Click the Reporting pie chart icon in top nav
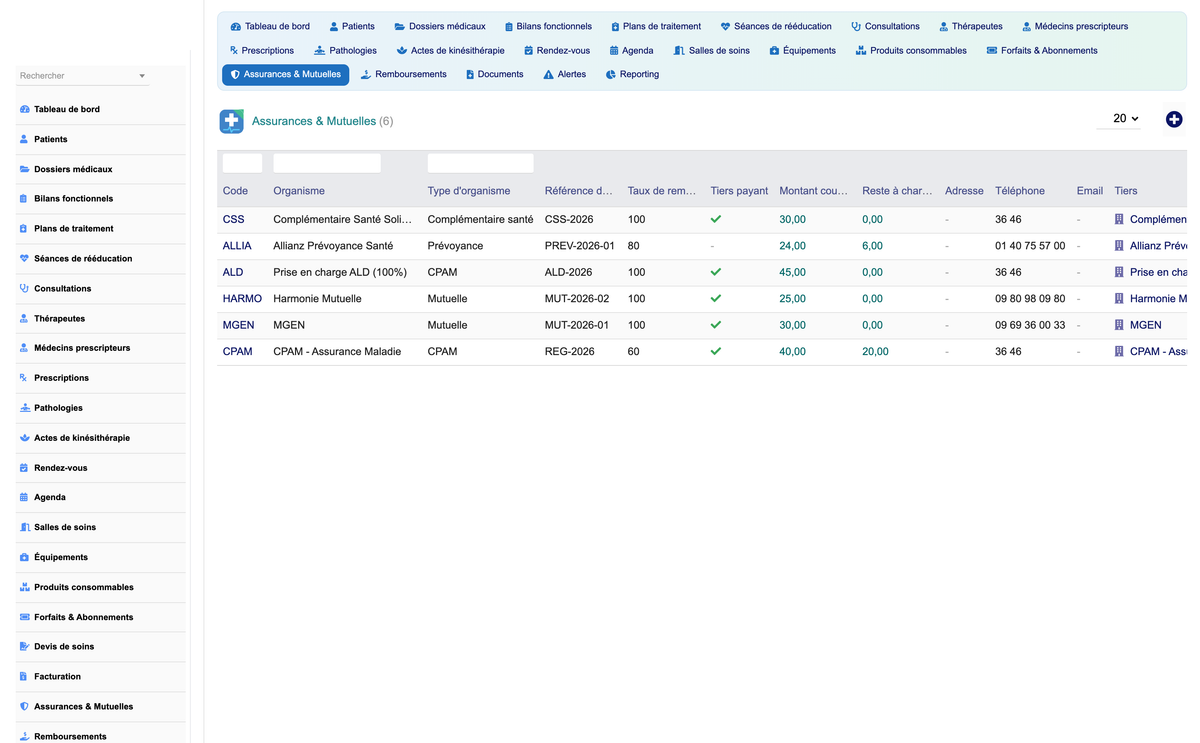 click(610, 74)
